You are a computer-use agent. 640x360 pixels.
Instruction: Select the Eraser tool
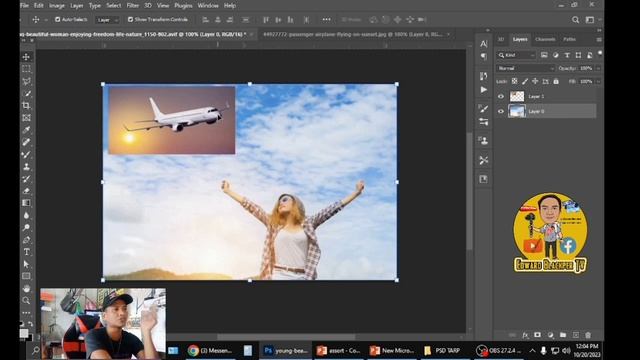pos(26,191)
